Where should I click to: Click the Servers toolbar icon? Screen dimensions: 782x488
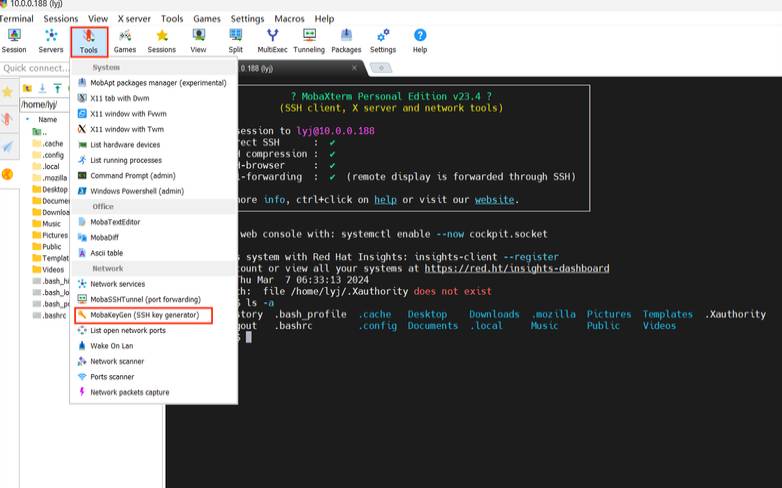(51, 41)
